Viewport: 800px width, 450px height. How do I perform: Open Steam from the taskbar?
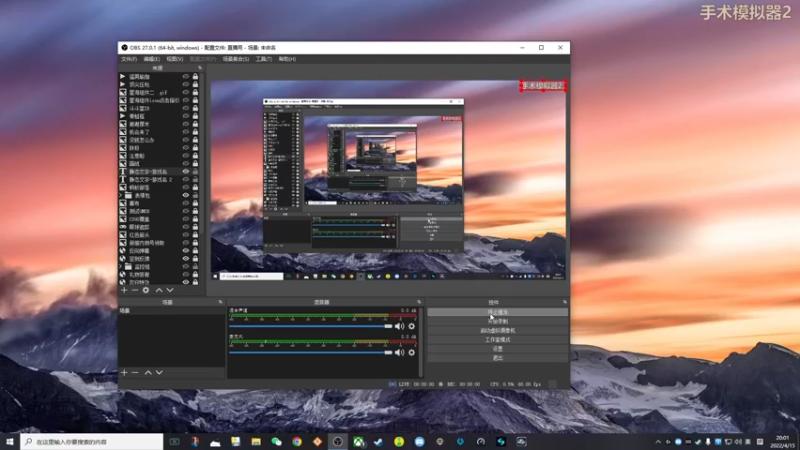[379, 441]
